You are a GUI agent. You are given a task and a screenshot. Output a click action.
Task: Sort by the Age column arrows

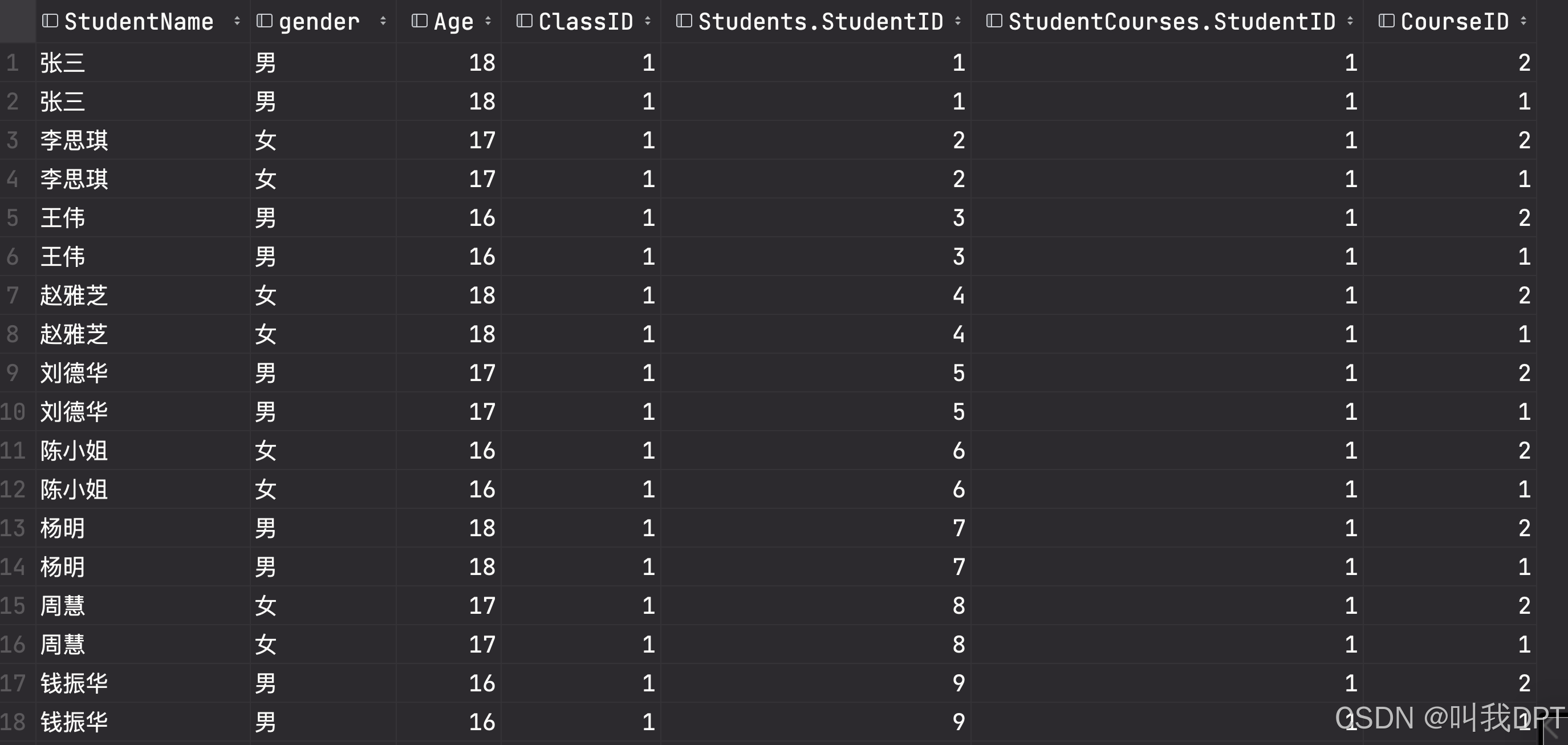click(488, 21)
